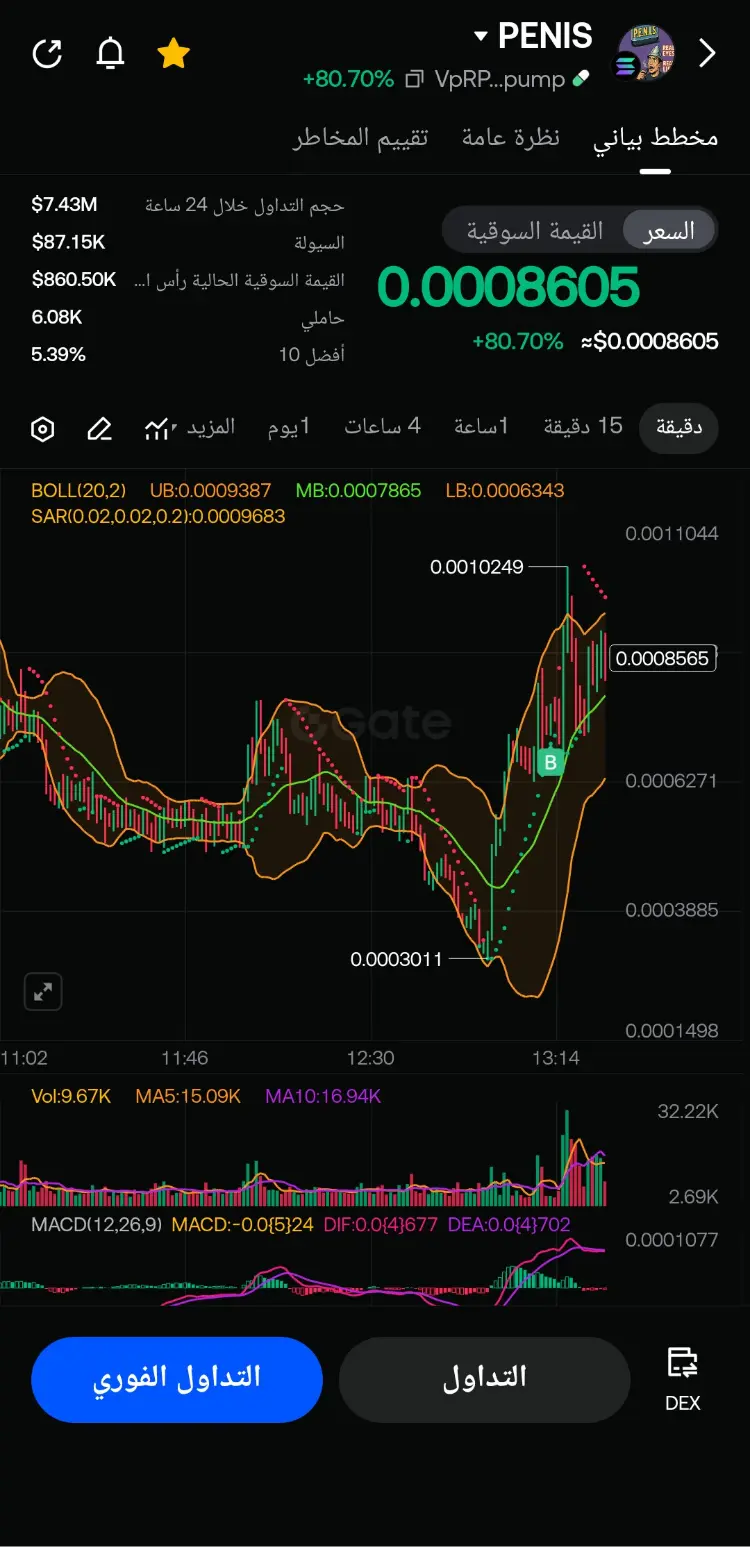Expand chart to fullscreen

click(43, 992)
